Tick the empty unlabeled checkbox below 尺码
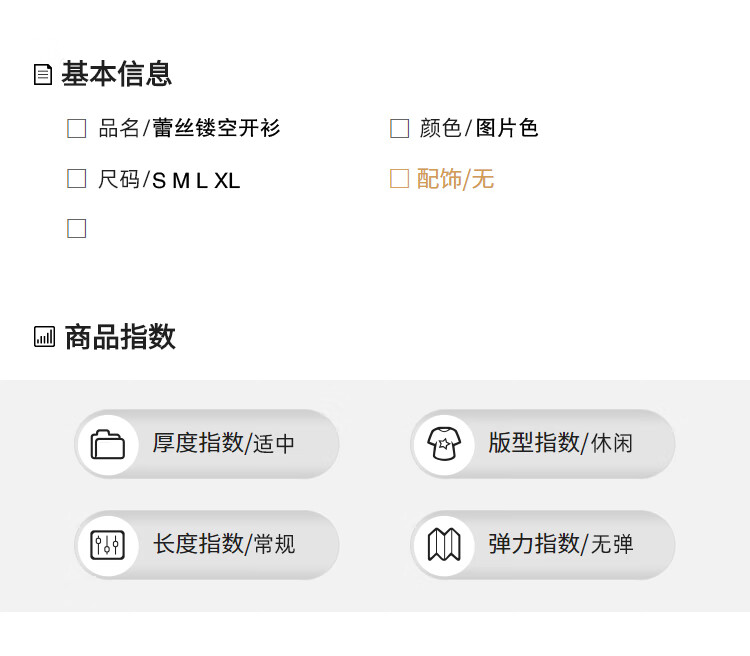Screen dimensions: 750x656 click(x=77, y=229)
